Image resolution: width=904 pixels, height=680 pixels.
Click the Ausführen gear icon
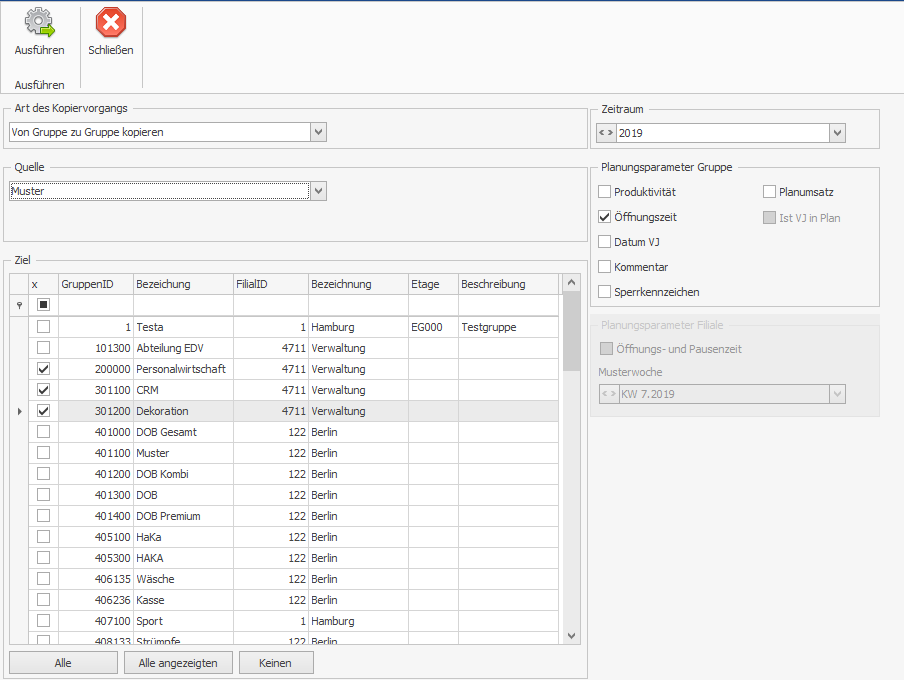click(x=39, y=23)
